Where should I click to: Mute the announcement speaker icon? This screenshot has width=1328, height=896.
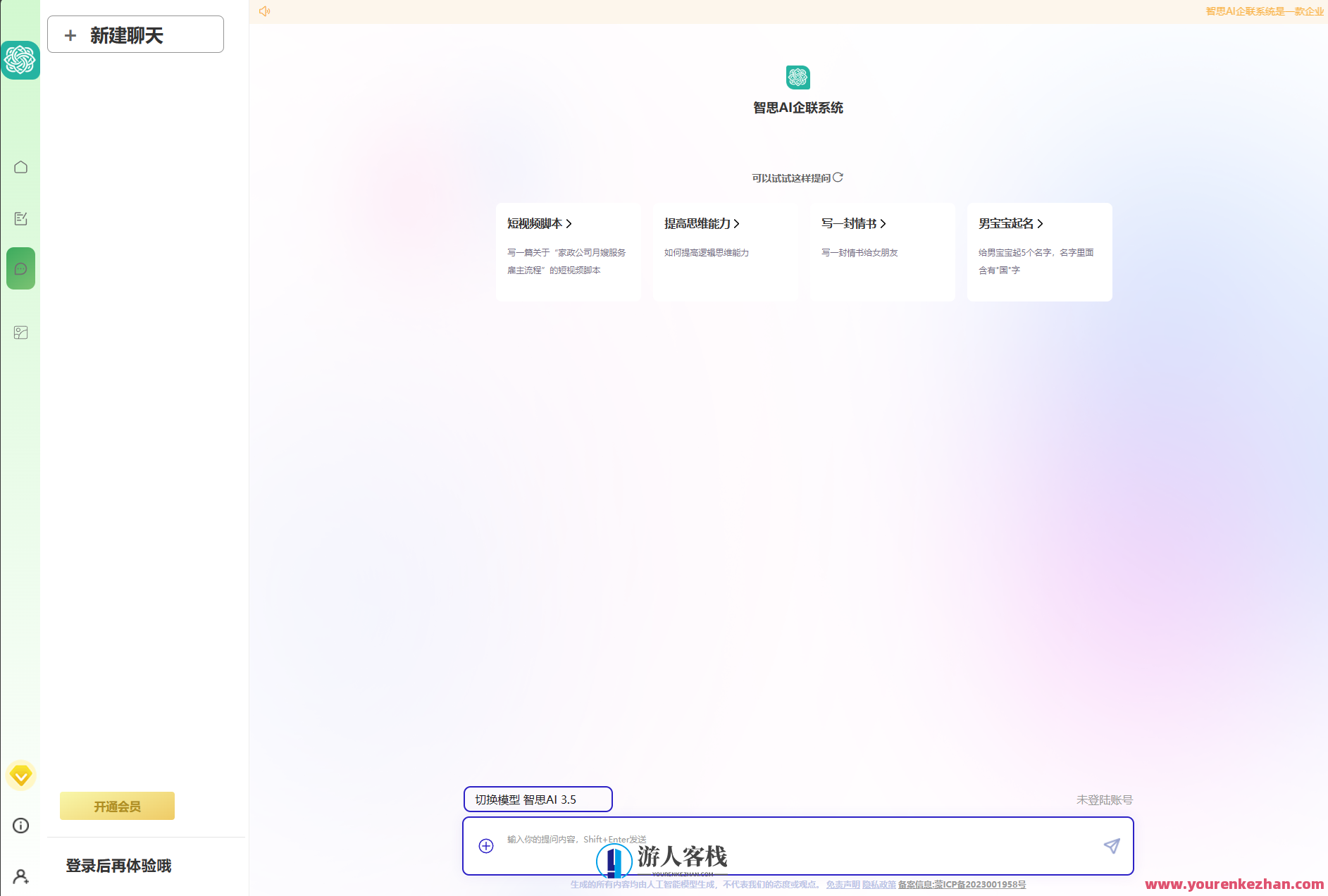click(264, 11)
